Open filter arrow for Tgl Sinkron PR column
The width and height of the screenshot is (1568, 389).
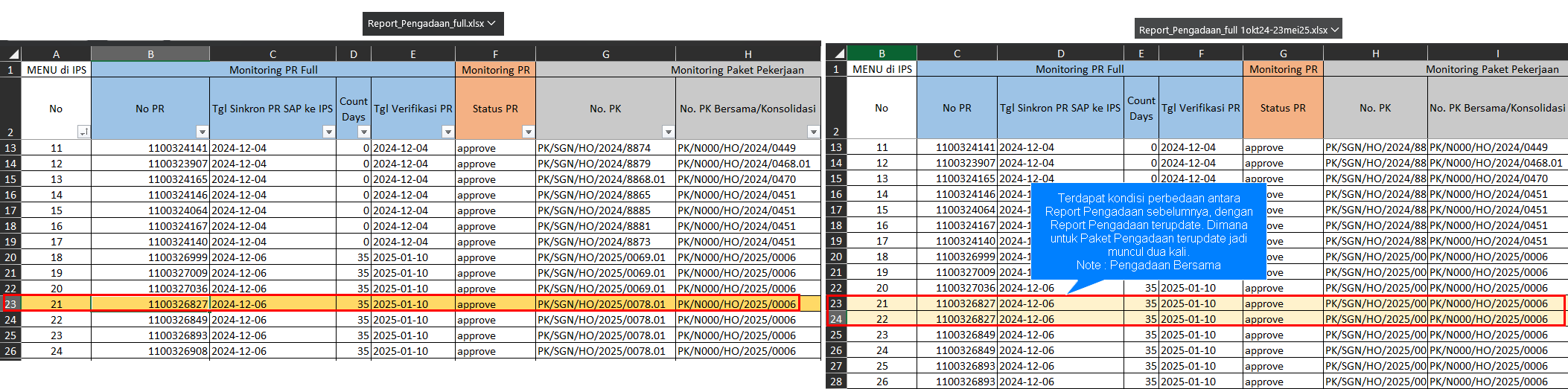[x=328, y=132]
